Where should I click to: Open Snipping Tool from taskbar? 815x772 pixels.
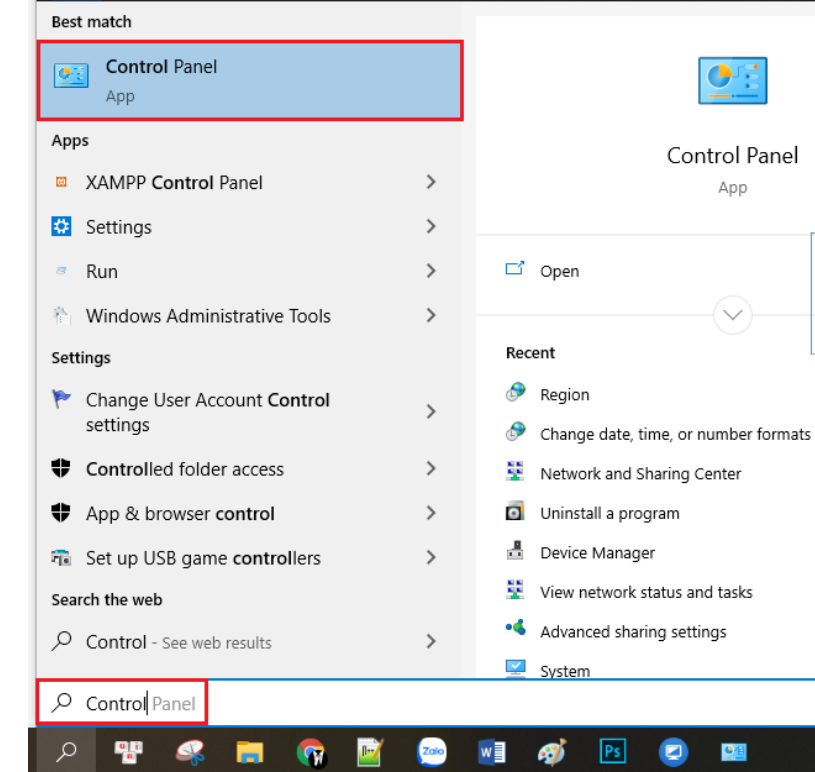(189, 752)
